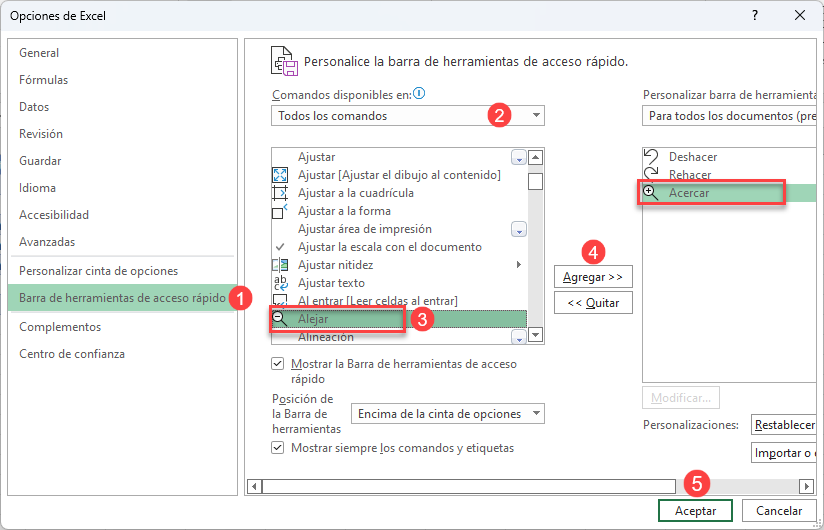824x530 pixels.
Task: Select the Revisión category
Action: 122,134
